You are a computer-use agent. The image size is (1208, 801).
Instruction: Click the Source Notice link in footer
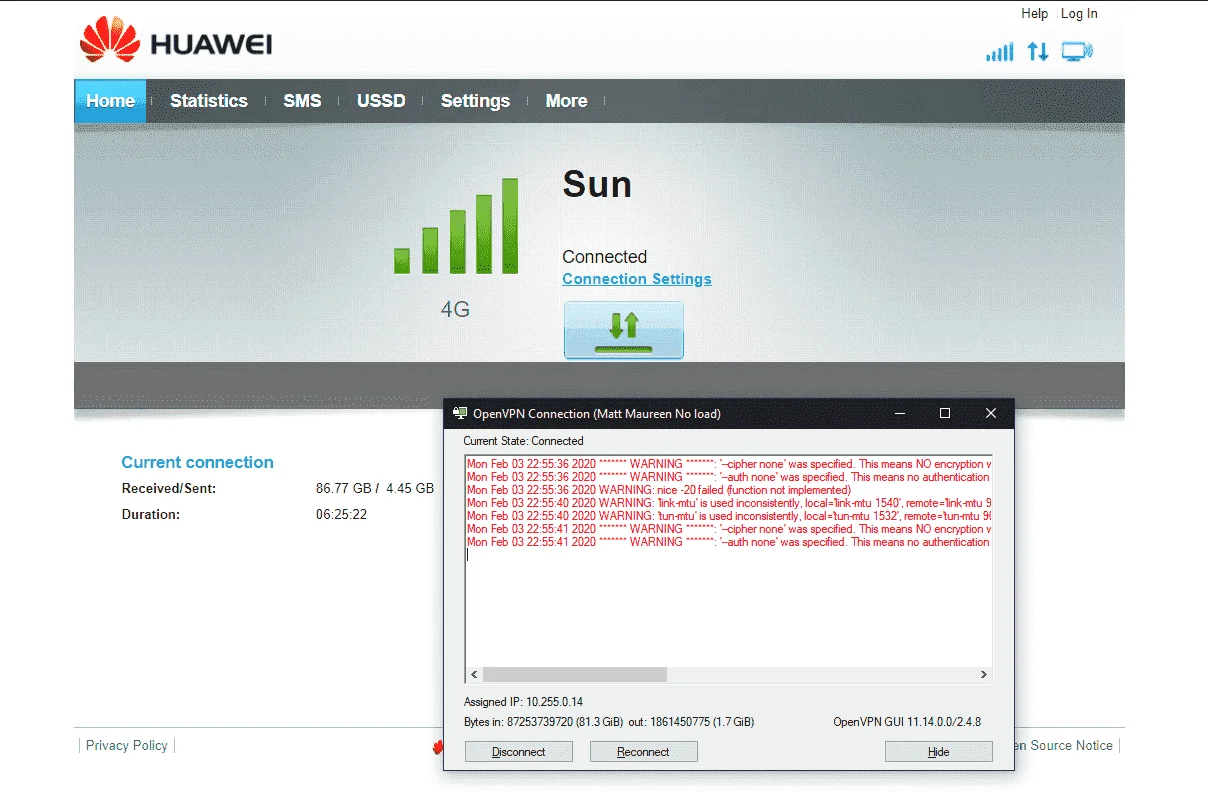click(1065, 745)
